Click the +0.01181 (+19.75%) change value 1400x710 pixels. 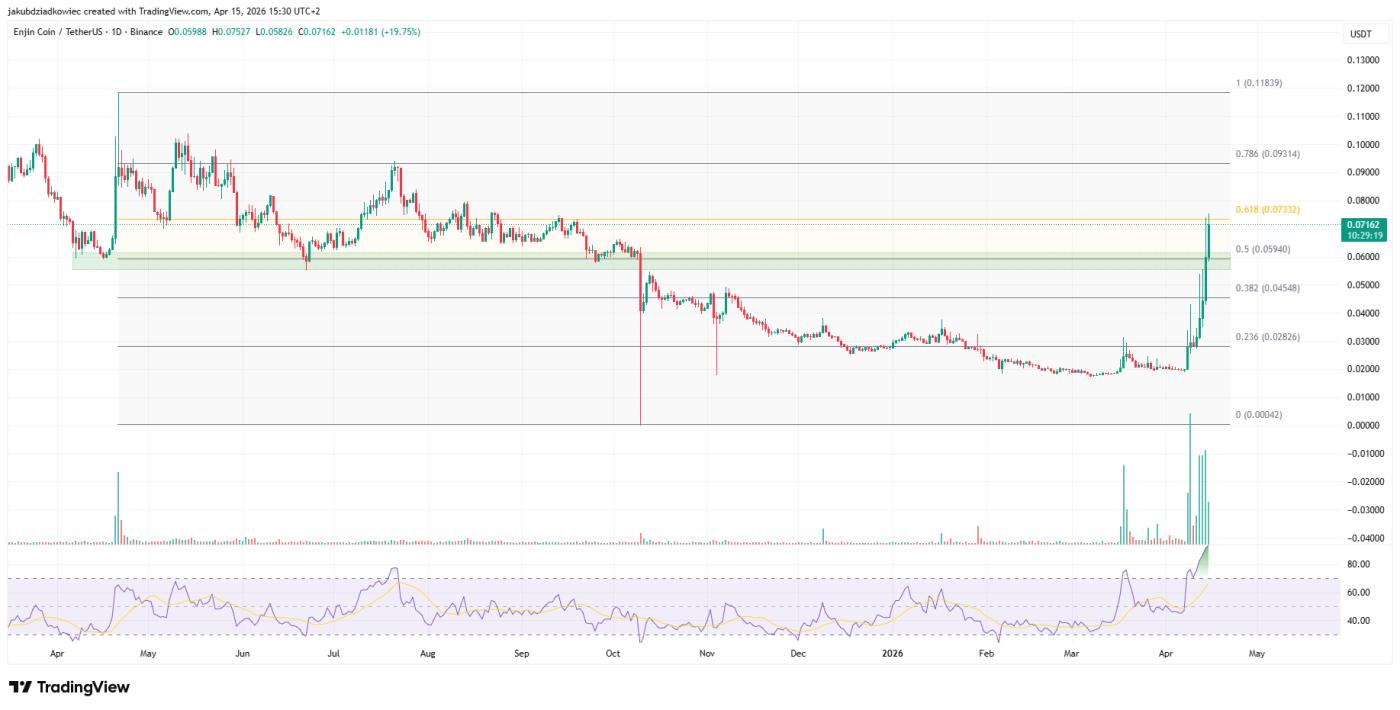(380, 32)
